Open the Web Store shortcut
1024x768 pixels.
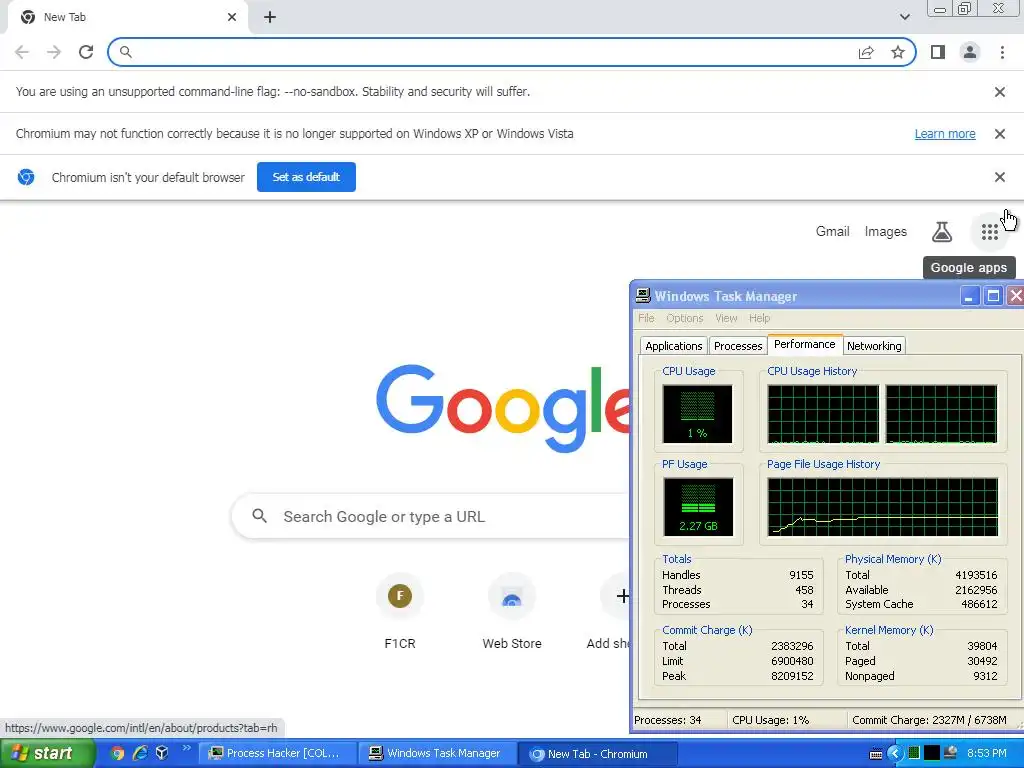512,612
